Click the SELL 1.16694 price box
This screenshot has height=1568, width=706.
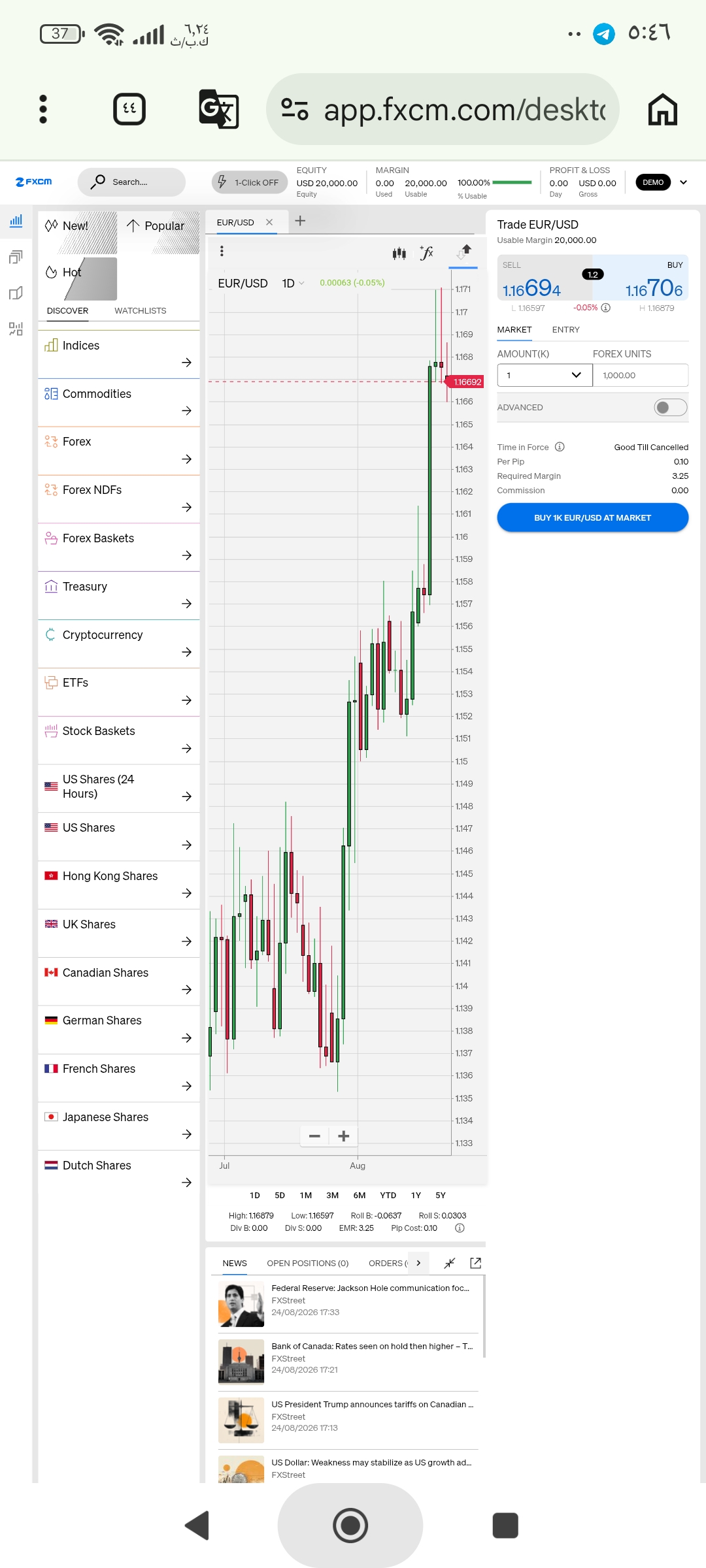545,278
